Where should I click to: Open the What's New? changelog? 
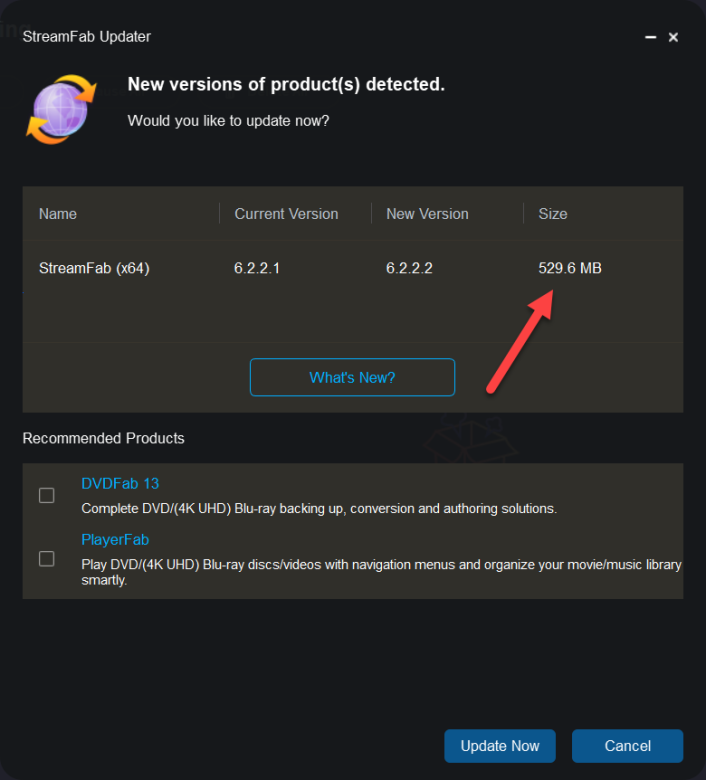pyautogui.click(x=352, y=378)
